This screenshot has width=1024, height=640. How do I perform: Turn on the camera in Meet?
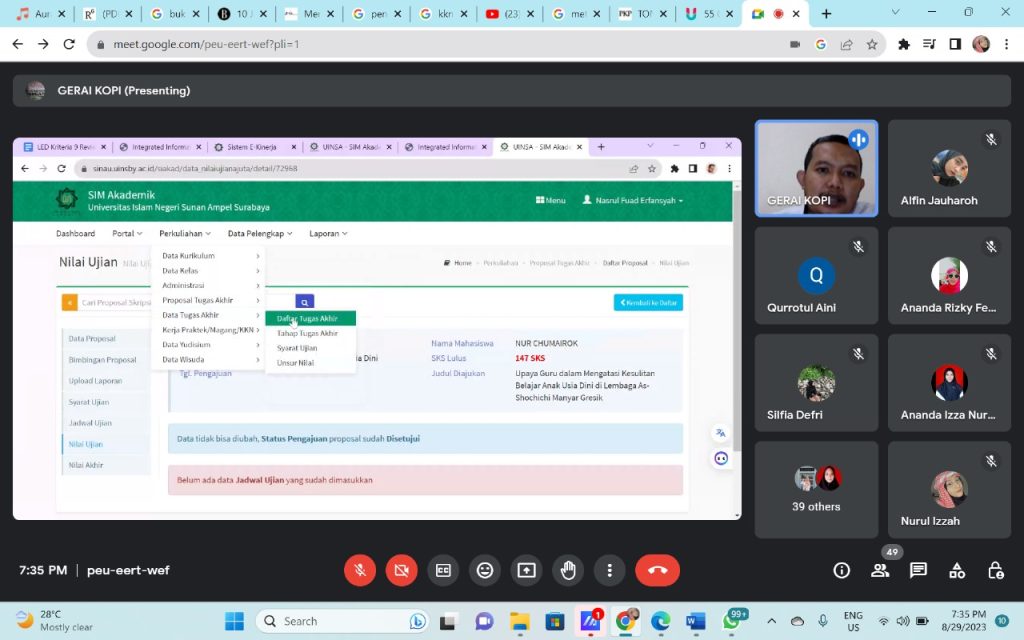pyautogui.click(x=402, y=570)
